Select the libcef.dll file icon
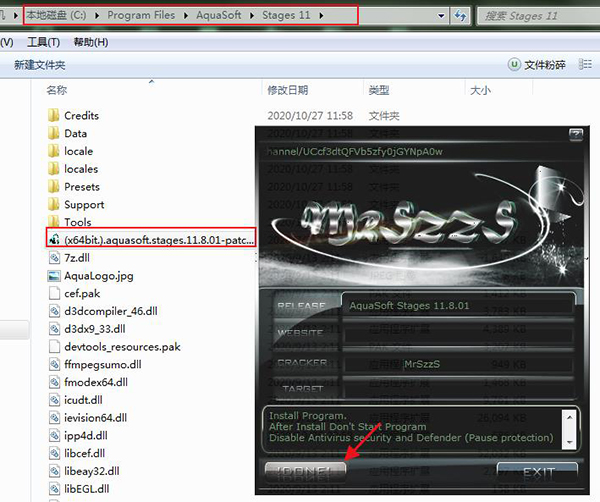The height and width of the screenshot is (502, 600). 54,453
